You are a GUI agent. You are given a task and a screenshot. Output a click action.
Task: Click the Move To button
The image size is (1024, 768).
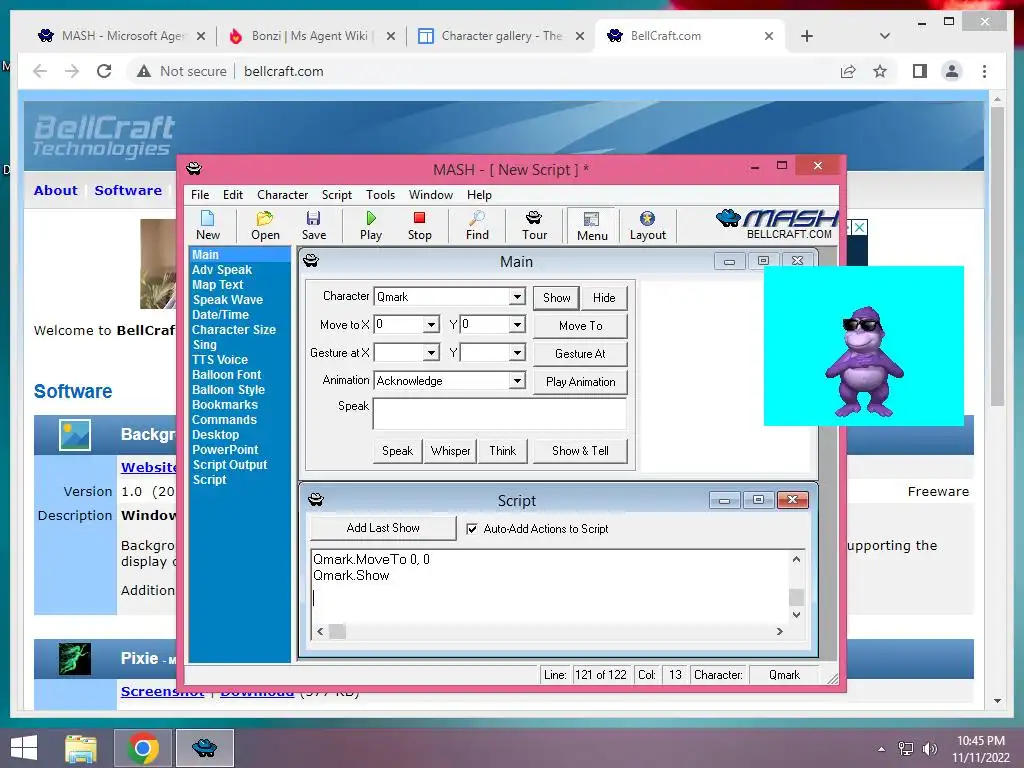[x=581, y=326]
